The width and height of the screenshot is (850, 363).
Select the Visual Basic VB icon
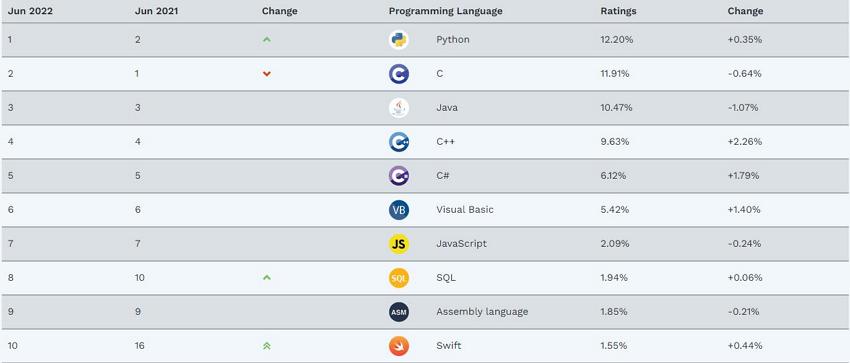tap(398, 210)
